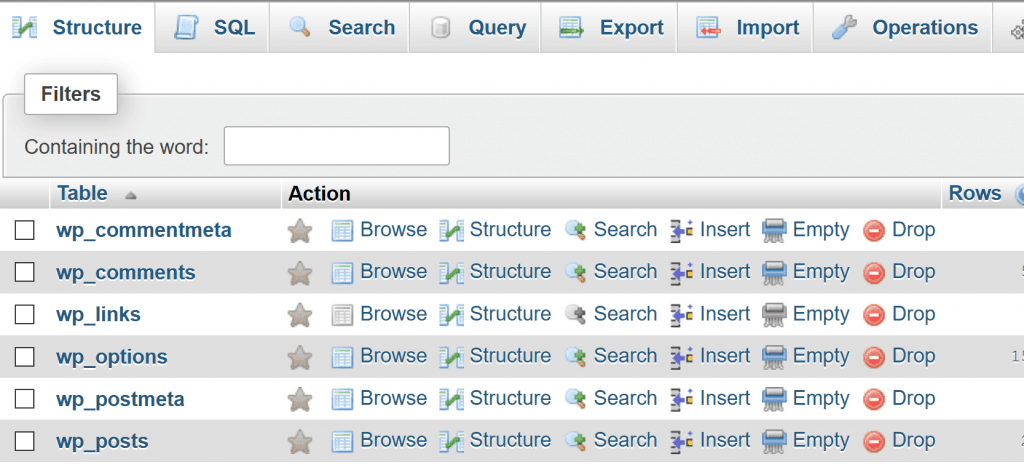Click Insert icon for wp_links

tap(682, 315)
